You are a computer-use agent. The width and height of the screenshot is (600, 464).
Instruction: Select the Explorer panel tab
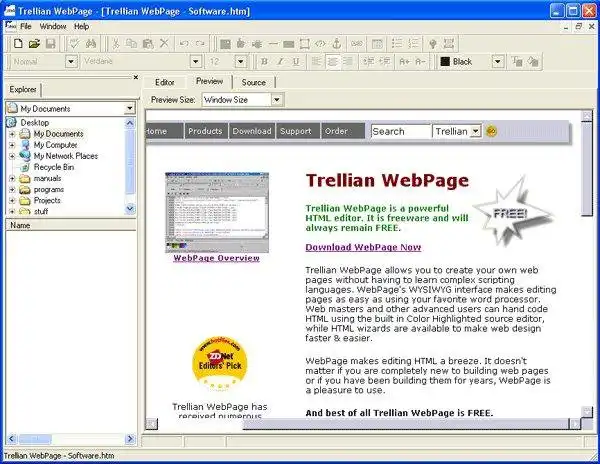(x=23, y=90)
